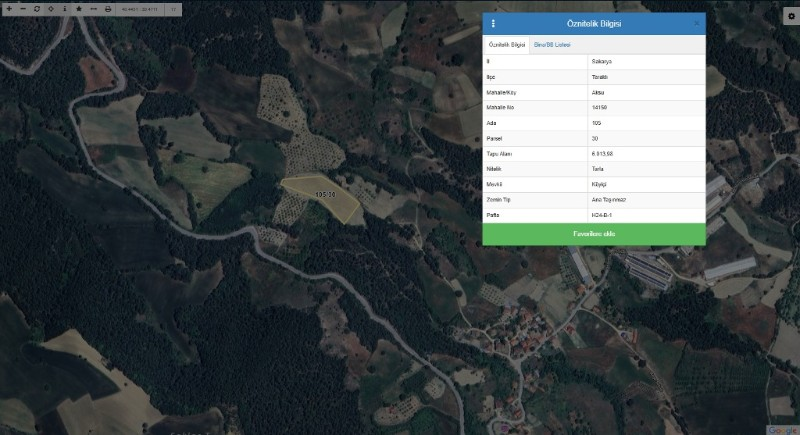
Task: Click the Google logo link
Action: click(x=782, y=429)
